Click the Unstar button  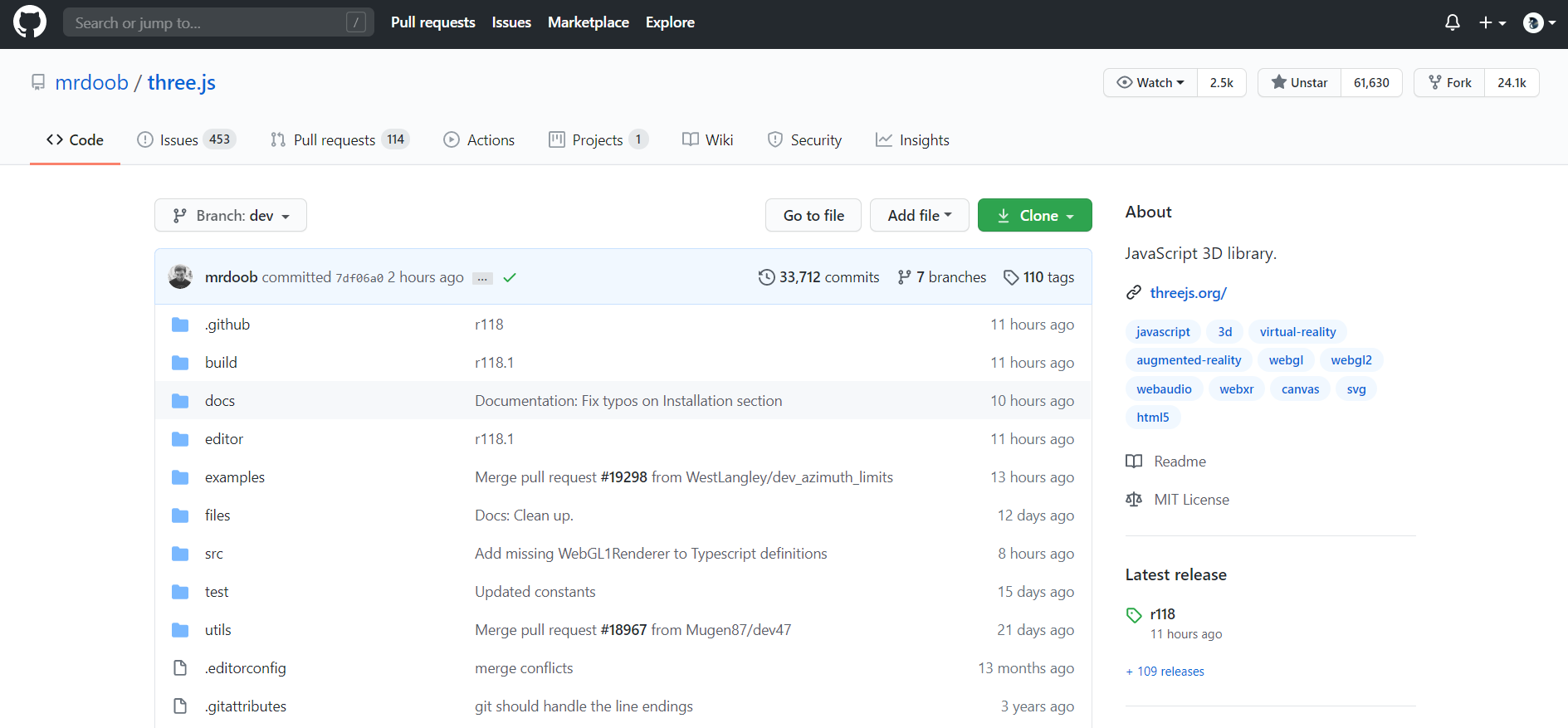(x=1299, y=82)
